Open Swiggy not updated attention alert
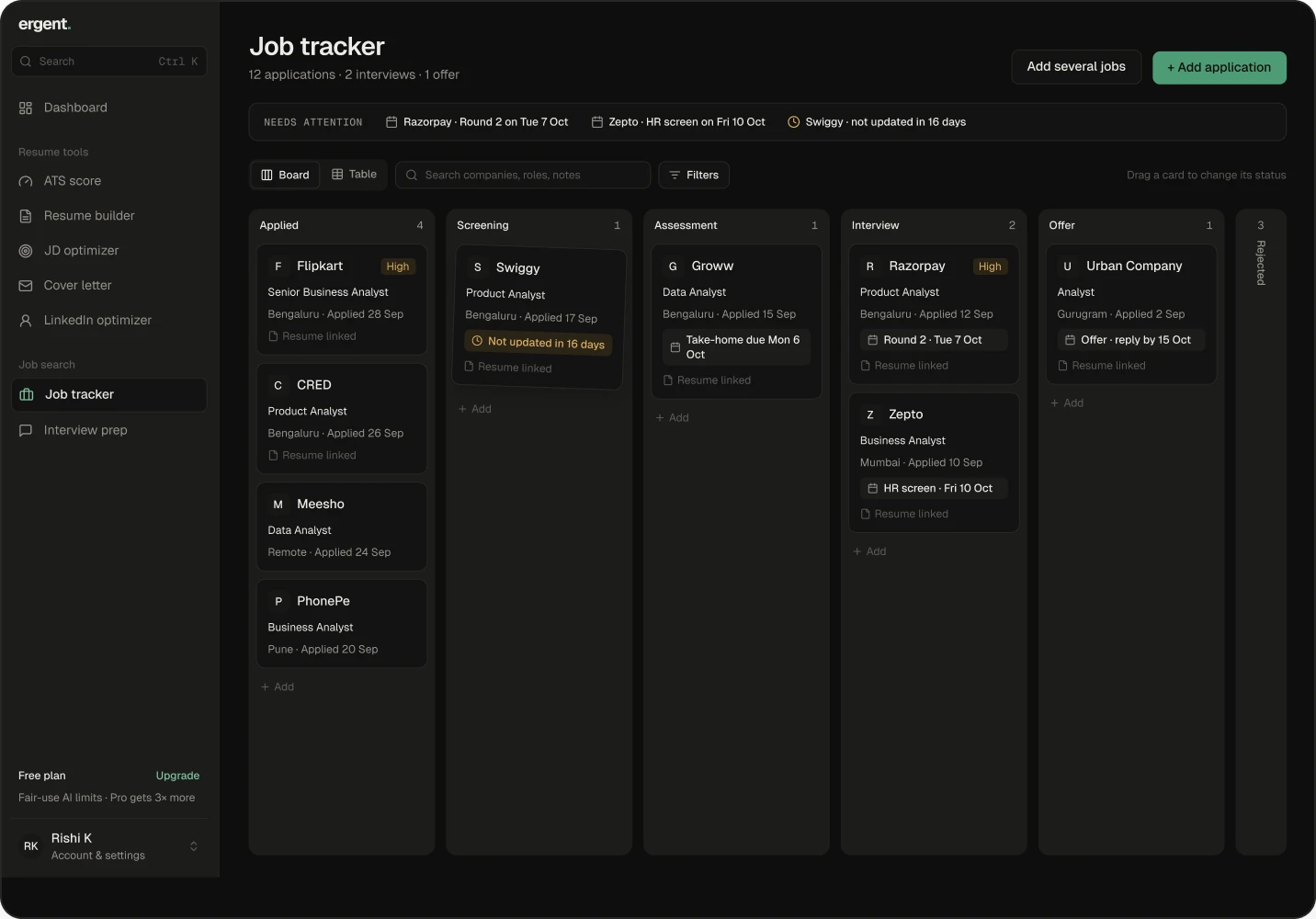The width and height of the screenshot is (1316, 919). coord(877,122)
